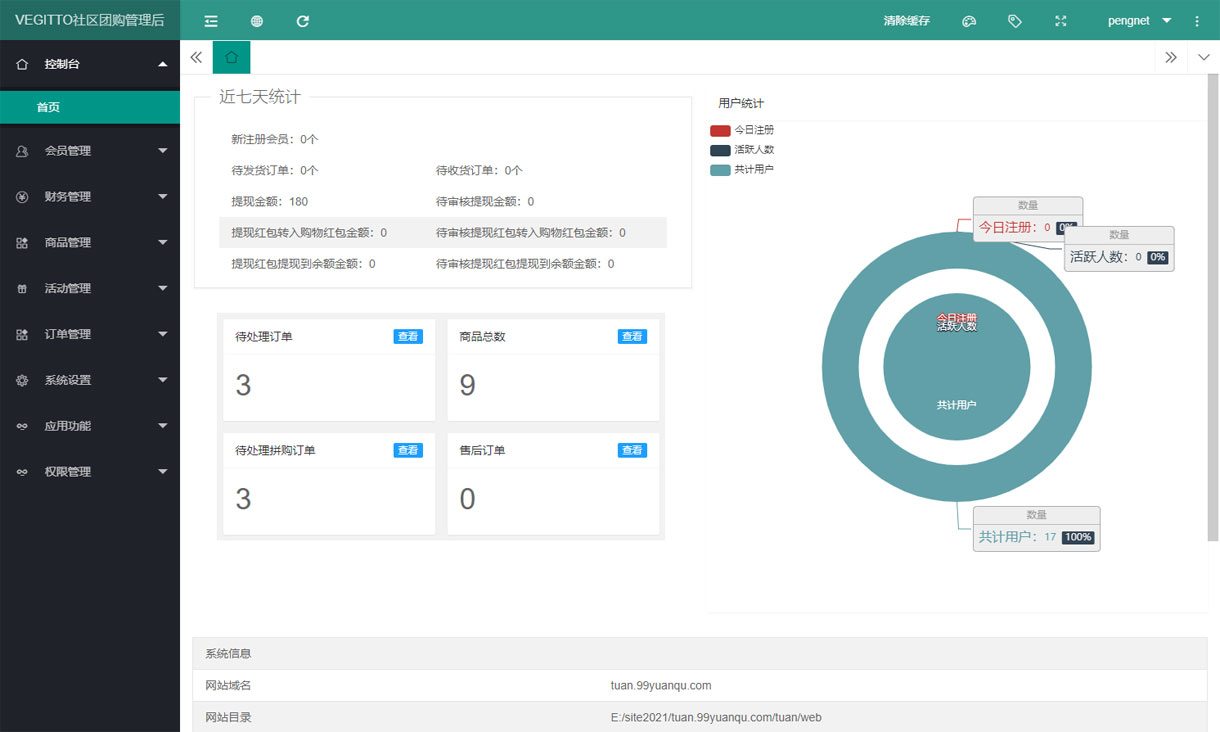Expand the 会员管理 sidebar menu

(x=90, y=151)
